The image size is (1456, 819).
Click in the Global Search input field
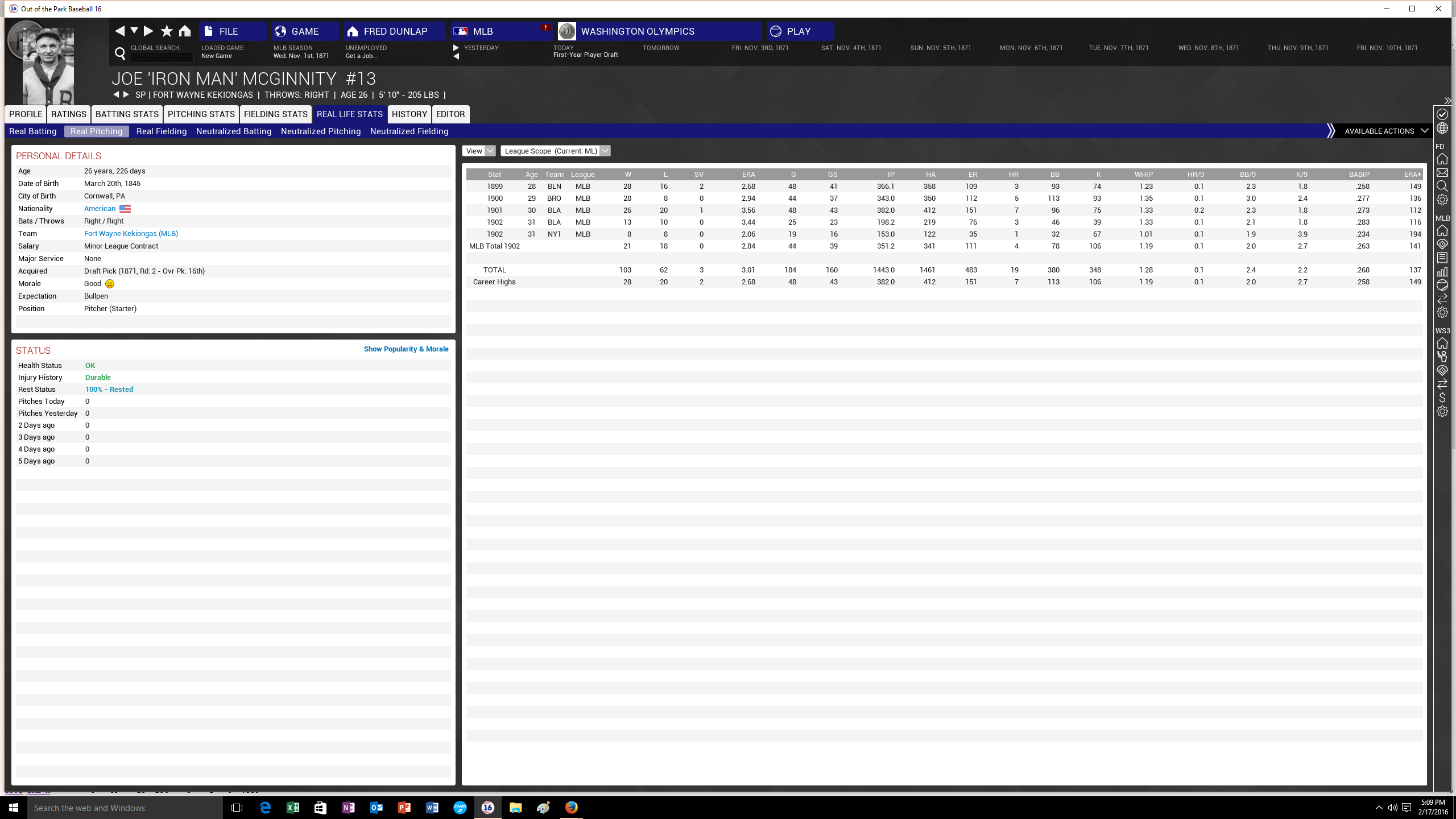tap(162, 57)
